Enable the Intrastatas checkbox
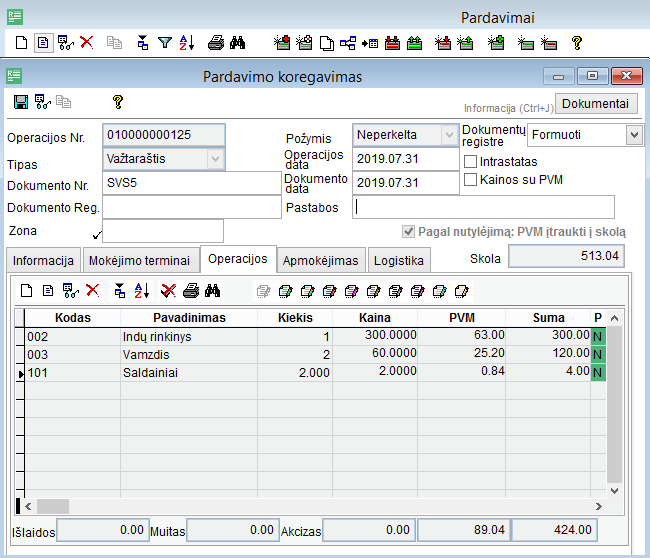This screenshot has width=650, height=558. 472,161
